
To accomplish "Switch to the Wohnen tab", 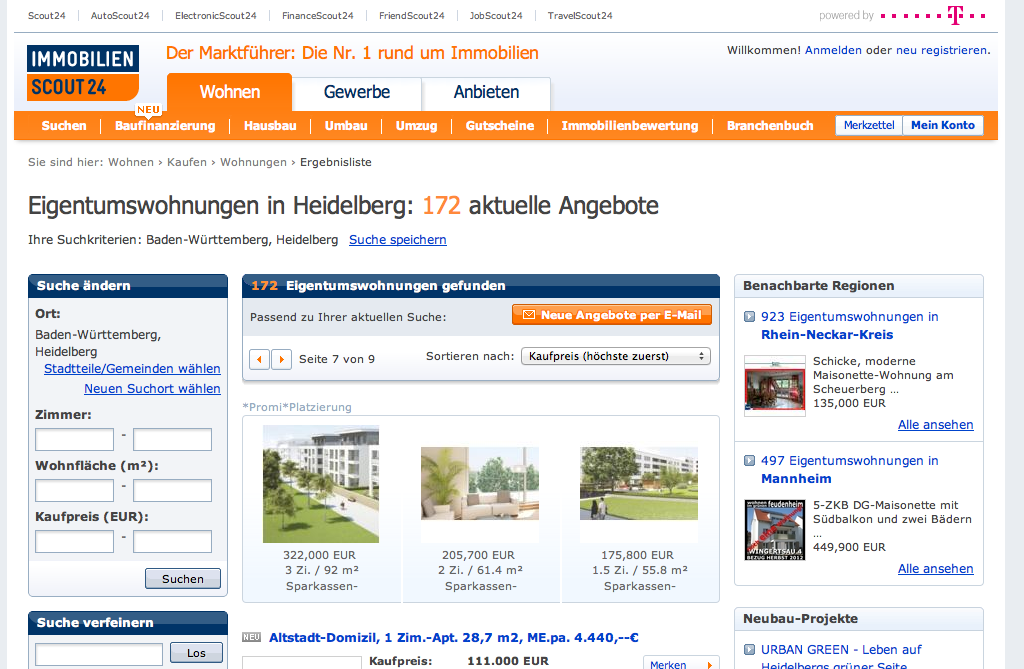I will 230,92.
